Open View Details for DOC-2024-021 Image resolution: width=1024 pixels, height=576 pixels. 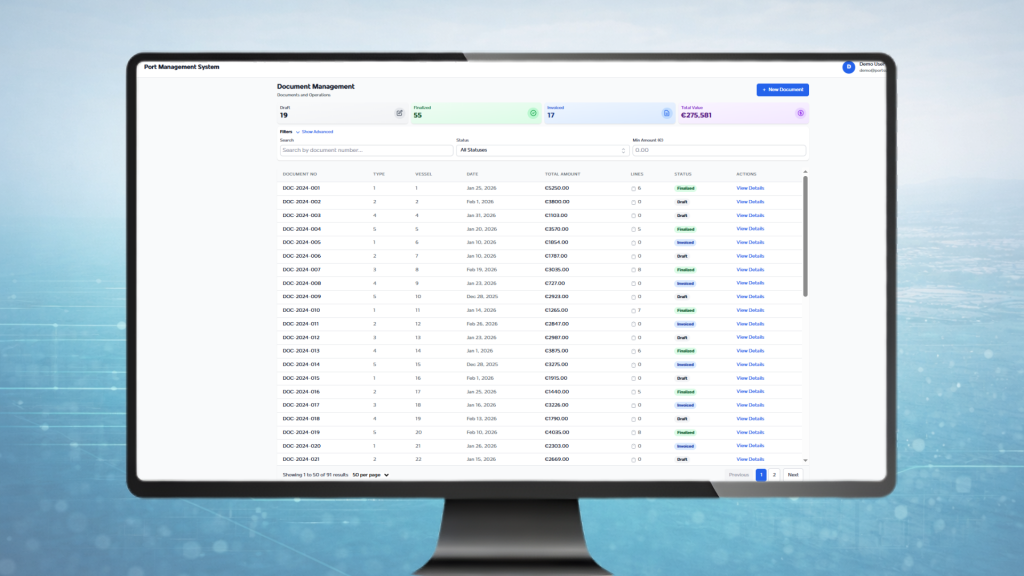tap(750, 459)
